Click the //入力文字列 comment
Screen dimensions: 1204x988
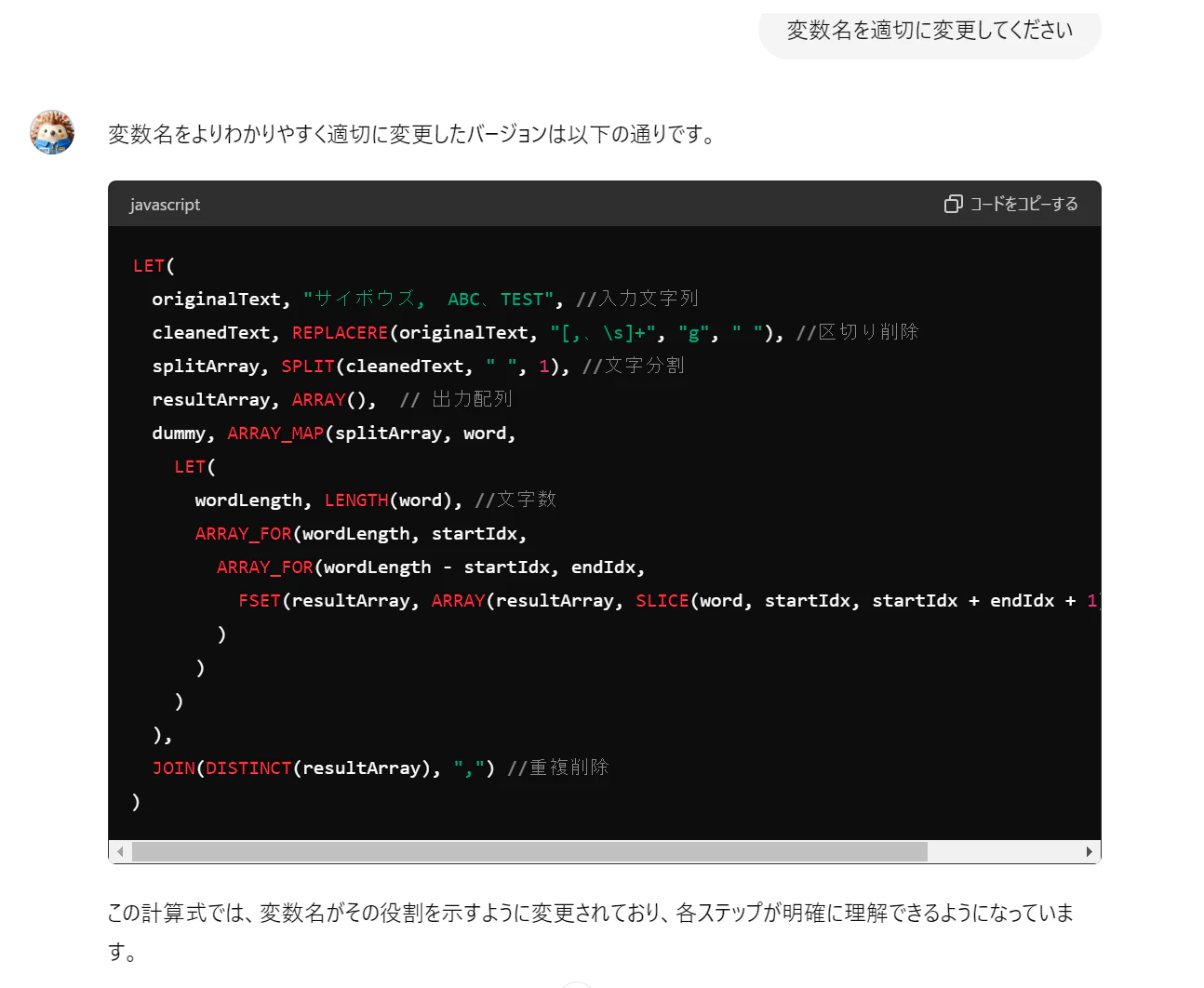click(637, 299)
